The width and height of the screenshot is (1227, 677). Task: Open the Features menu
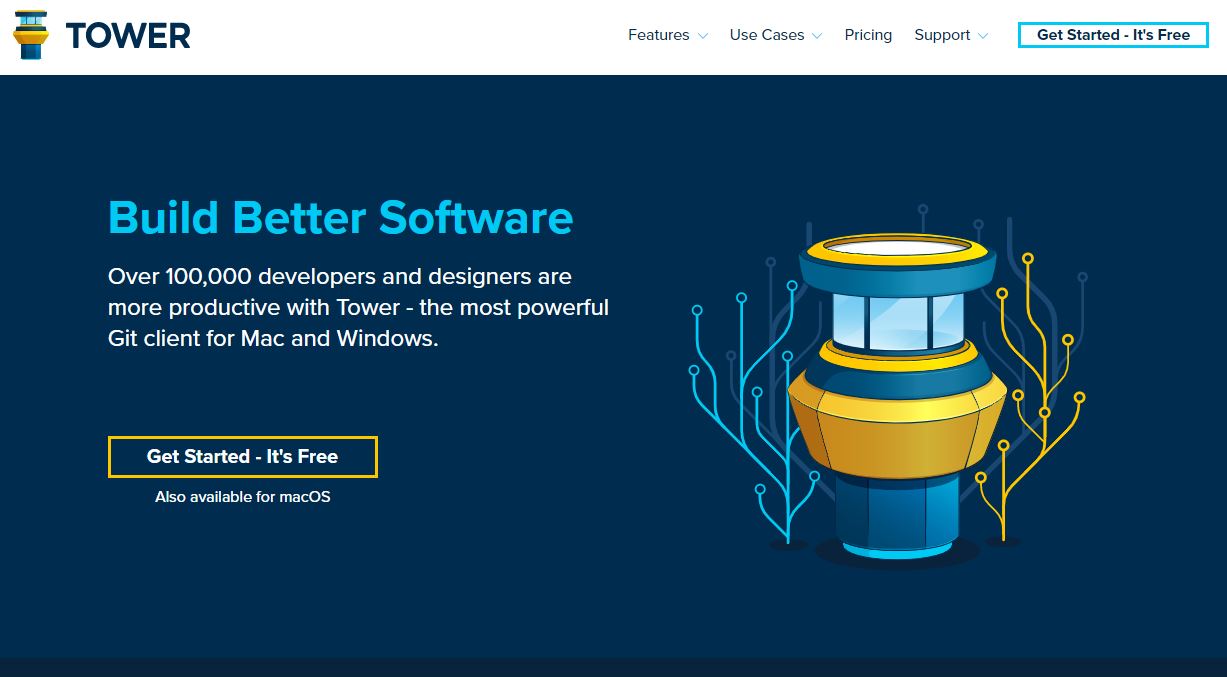point(658,35)
